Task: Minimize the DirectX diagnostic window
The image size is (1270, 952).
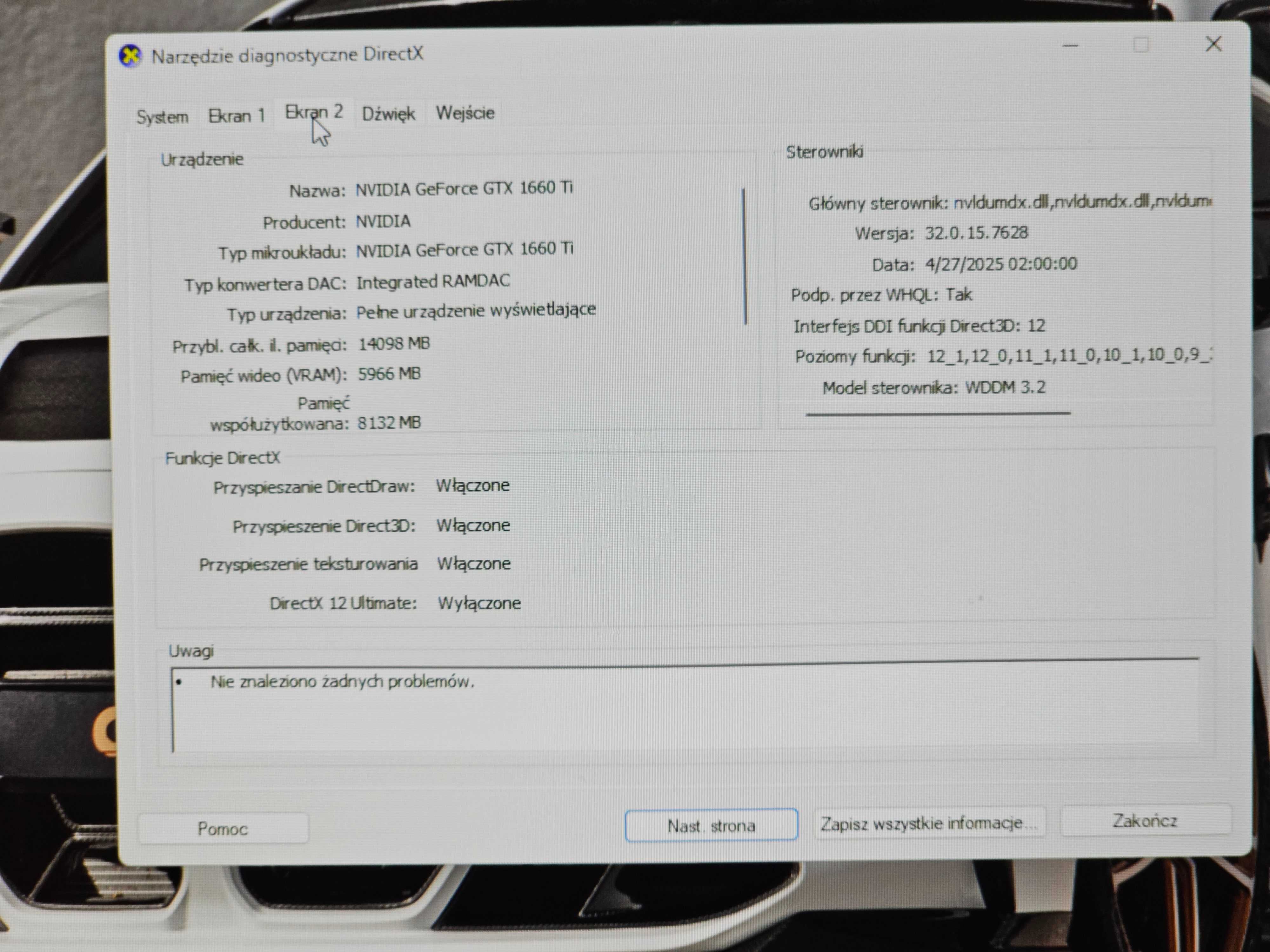Action: [1070, 45]
